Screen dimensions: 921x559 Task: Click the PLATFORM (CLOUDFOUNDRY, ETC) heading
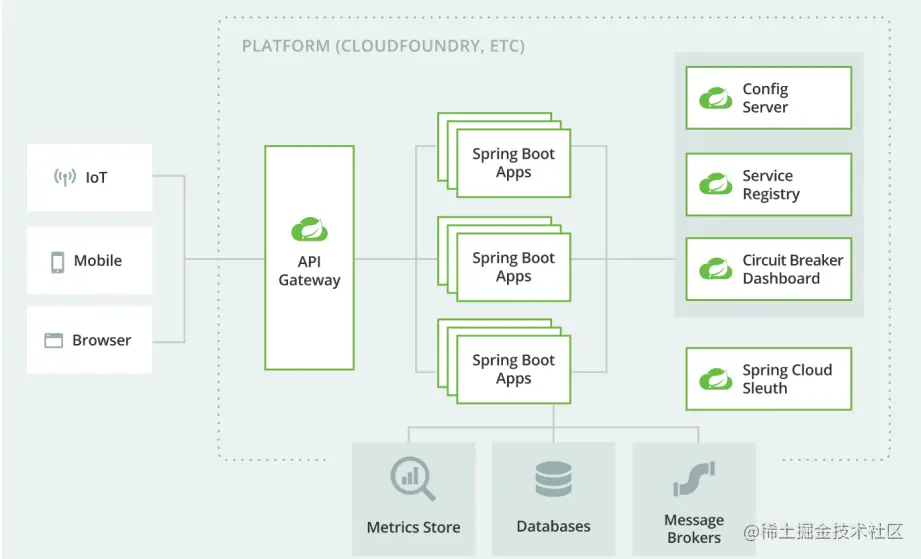pyautogui.click(x=383, y=46)
